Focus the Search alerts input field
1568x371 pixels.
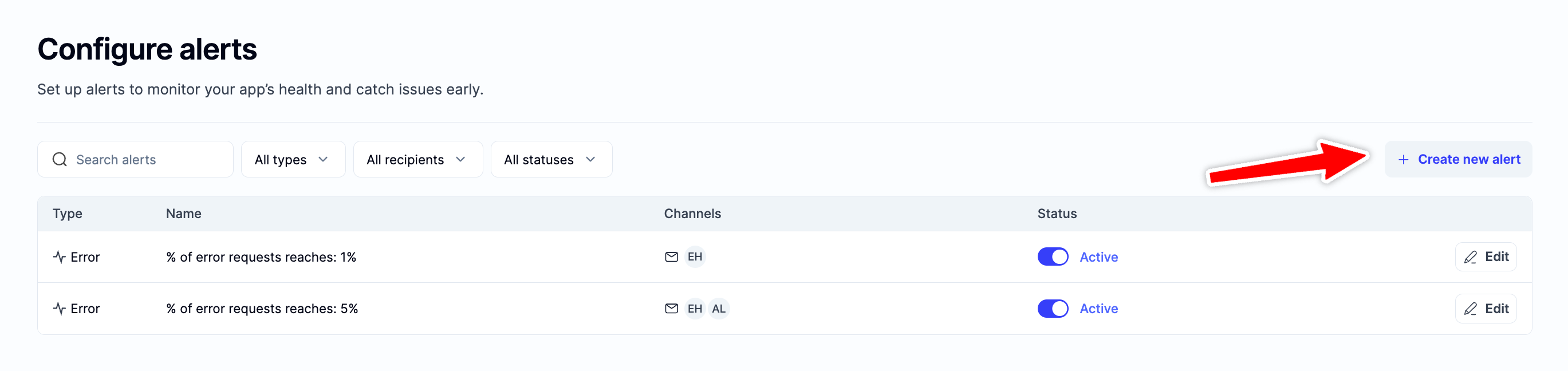[146, 159]
